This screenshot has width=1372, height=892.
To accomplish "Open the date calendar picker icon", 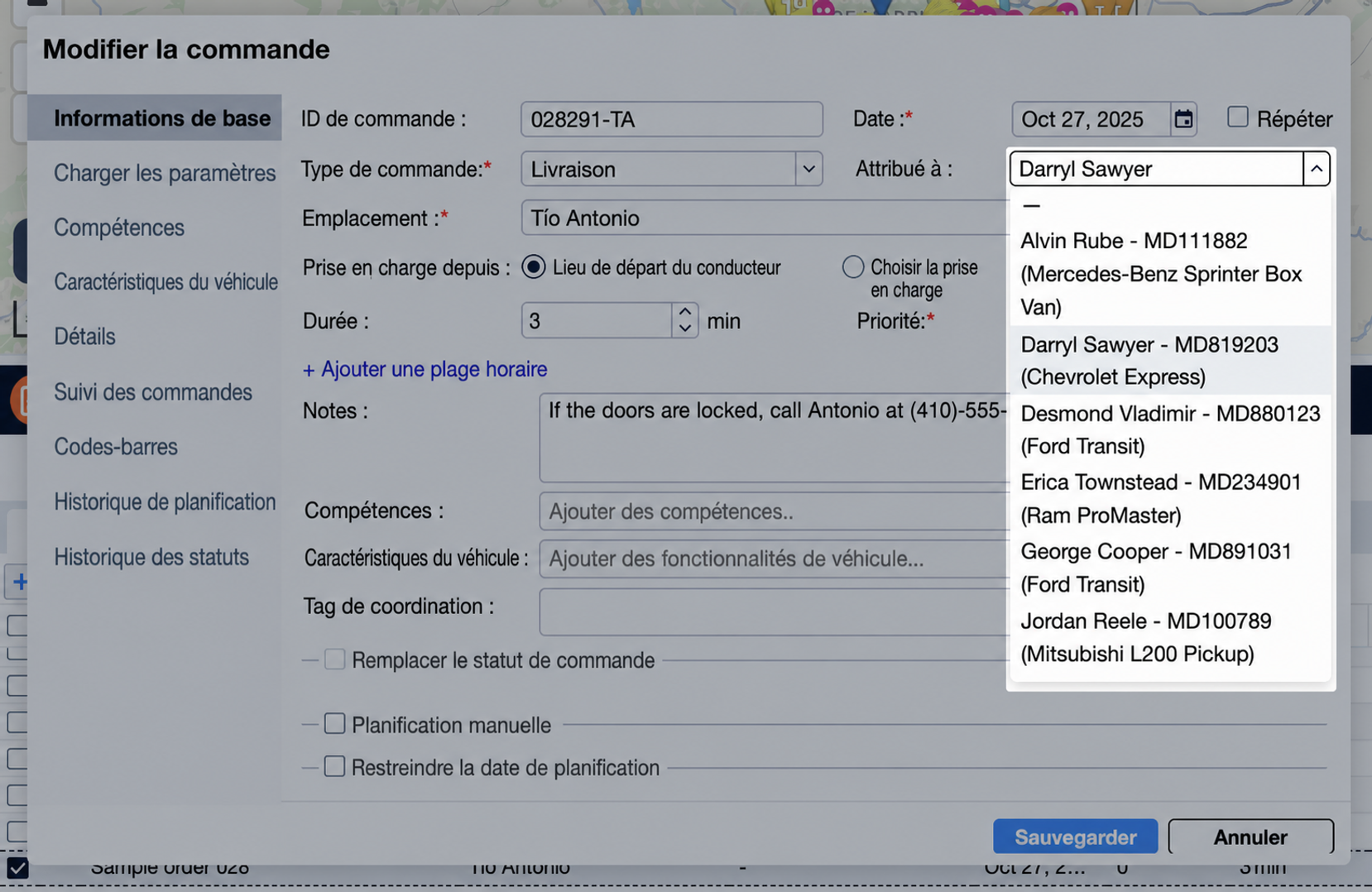I will coord(1183,119).
